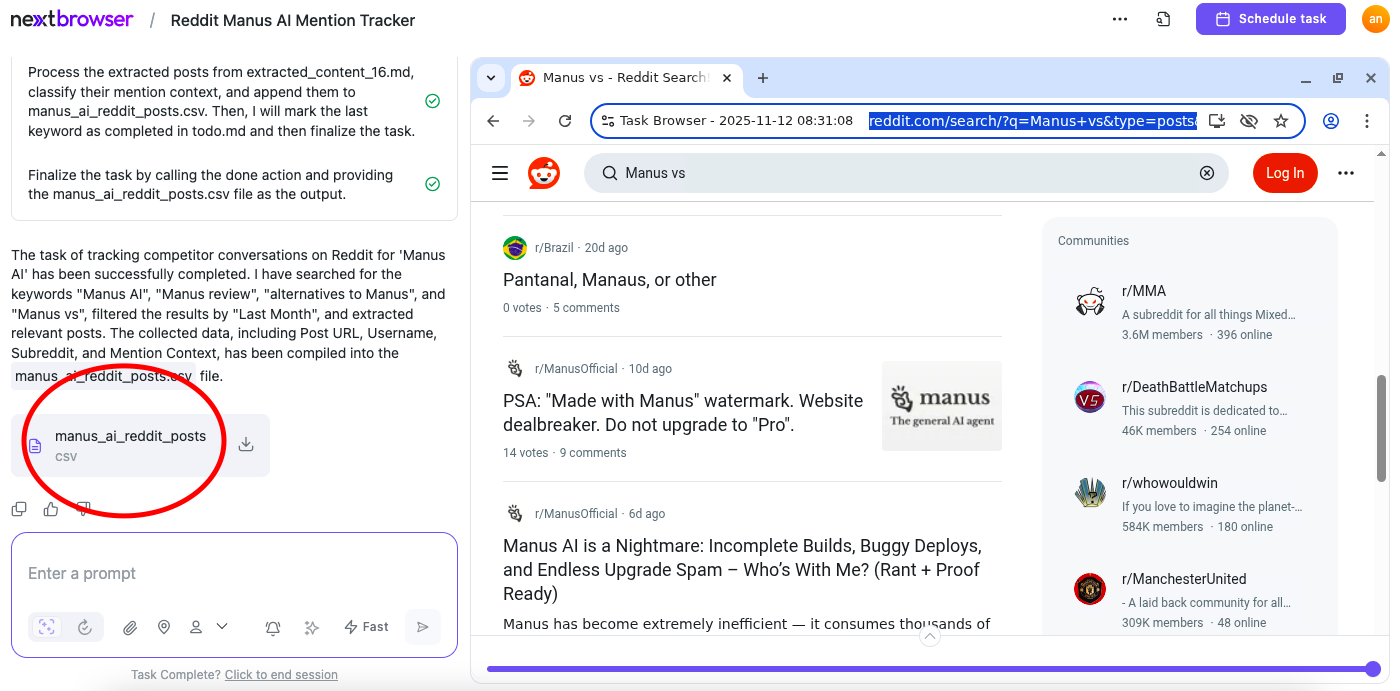Click the '5 comments' text on Pantanal post
Screen dimensions: 1400x691
point(586,308)
